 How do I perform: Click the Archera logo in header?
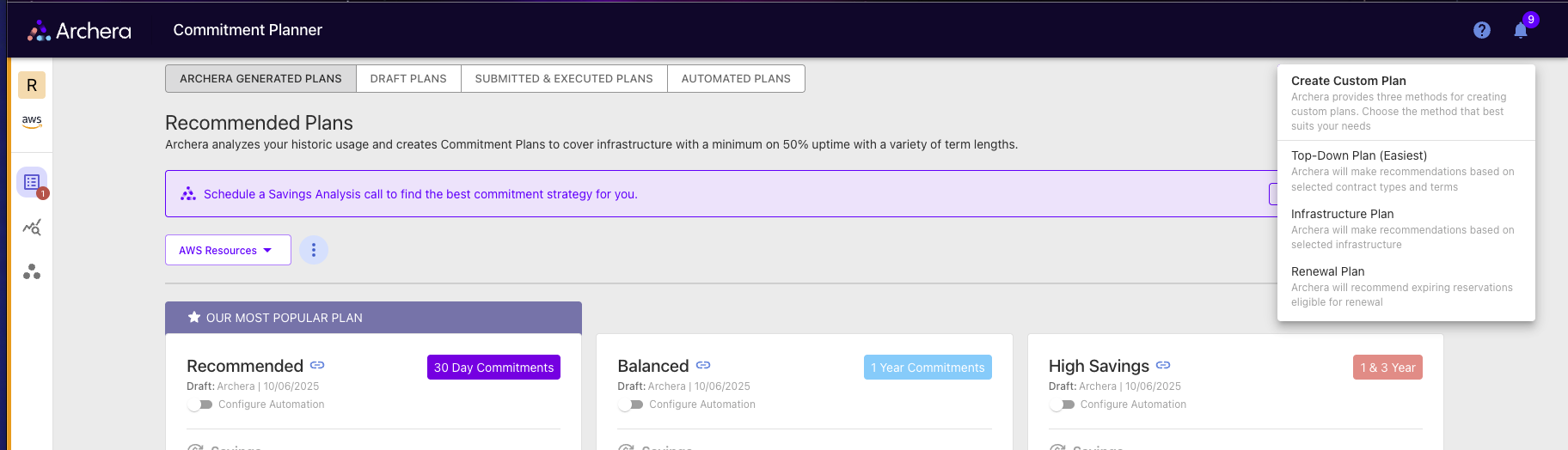pos(79,31)
